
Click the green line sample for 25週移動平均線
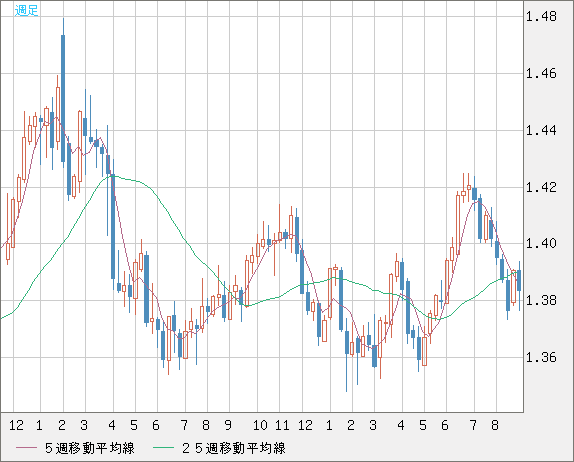click(163, 448)
